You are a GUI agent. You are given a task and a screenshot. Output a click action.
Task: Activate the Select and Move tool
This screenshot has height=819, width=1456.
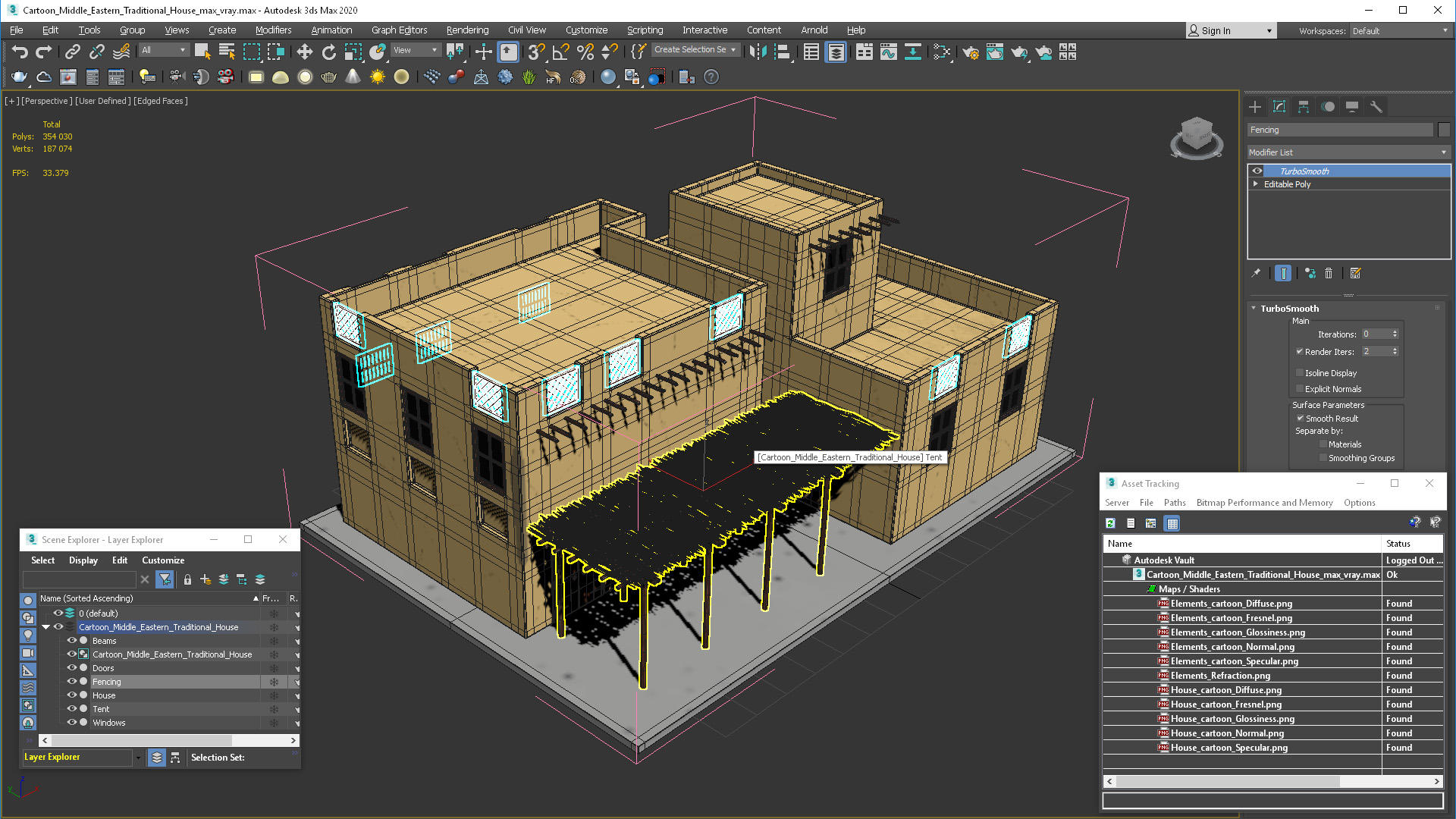point(304,52)
